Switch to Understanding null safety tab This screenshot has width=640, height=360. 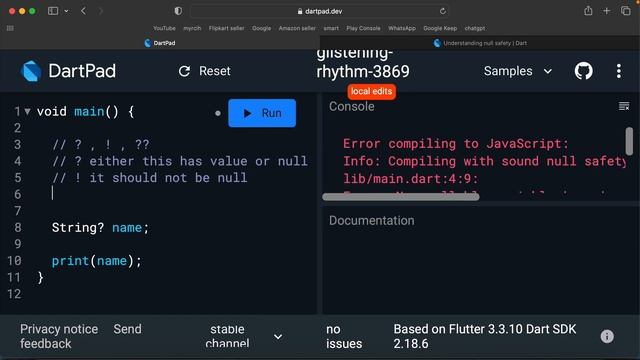pyautogui.click(x=480, y=43)
